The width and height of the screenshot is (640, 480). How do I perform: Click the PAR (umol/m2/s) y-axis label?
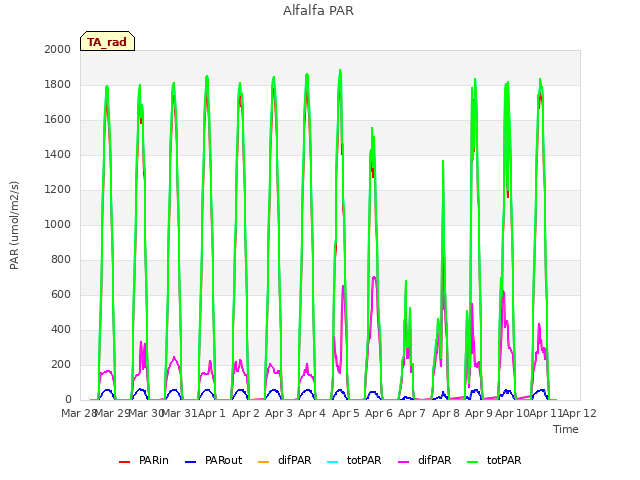pyautogui.click(x=14, y=225)
